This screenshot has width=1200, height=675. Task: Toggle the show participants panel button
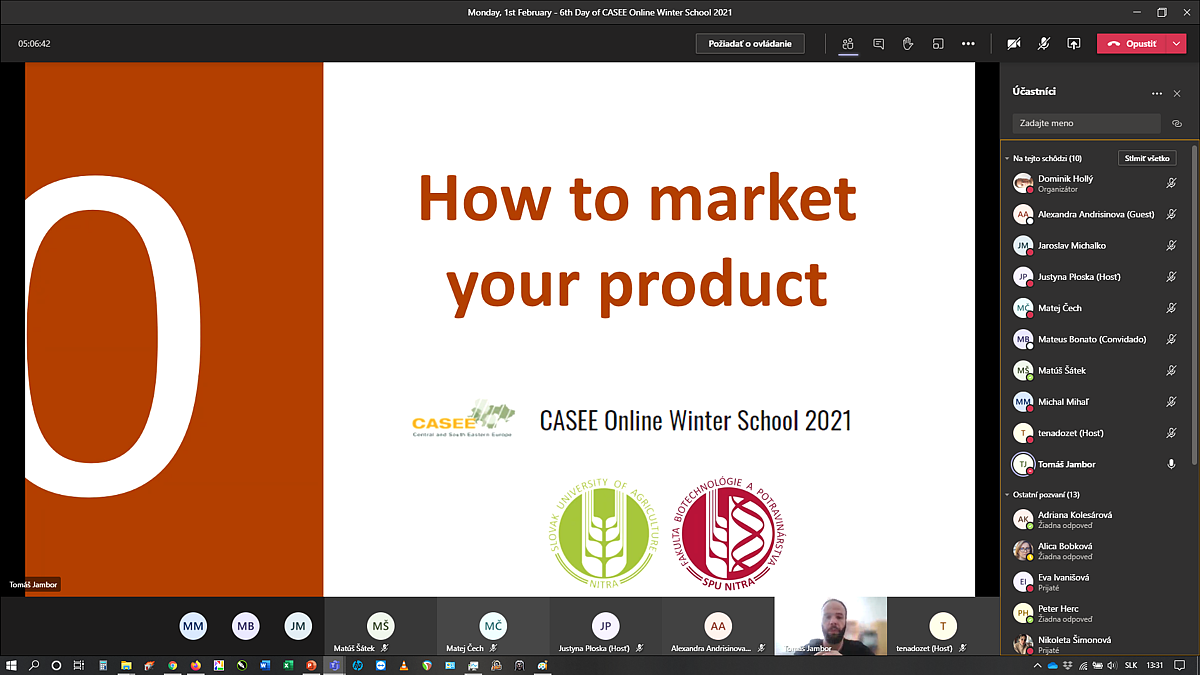pyautogui.click(x=848, y=44)
